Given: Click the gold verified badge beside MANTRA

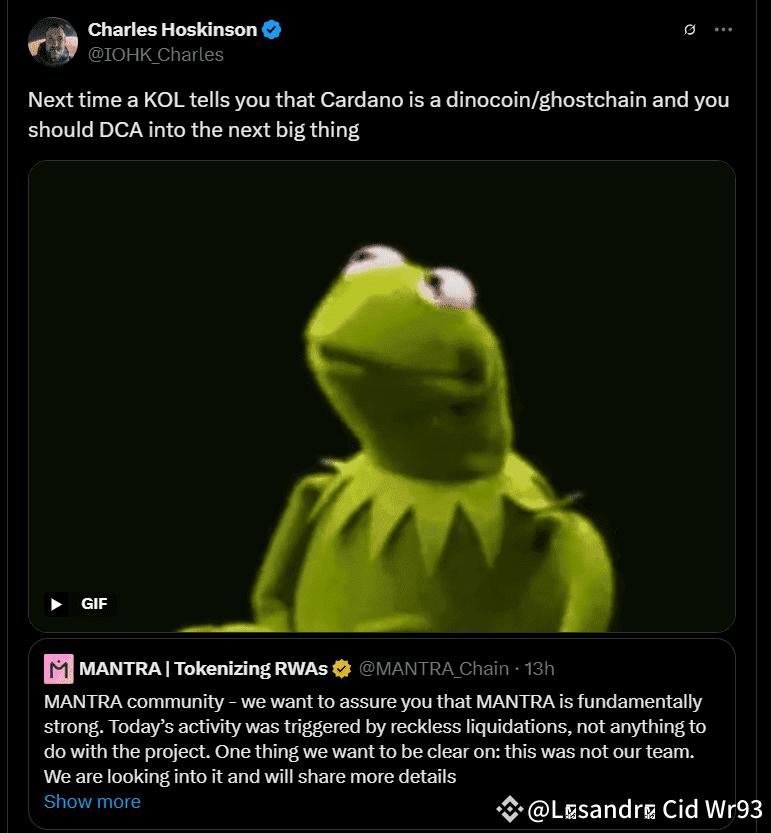Looking at the screenshot, I should click(342, 668).
